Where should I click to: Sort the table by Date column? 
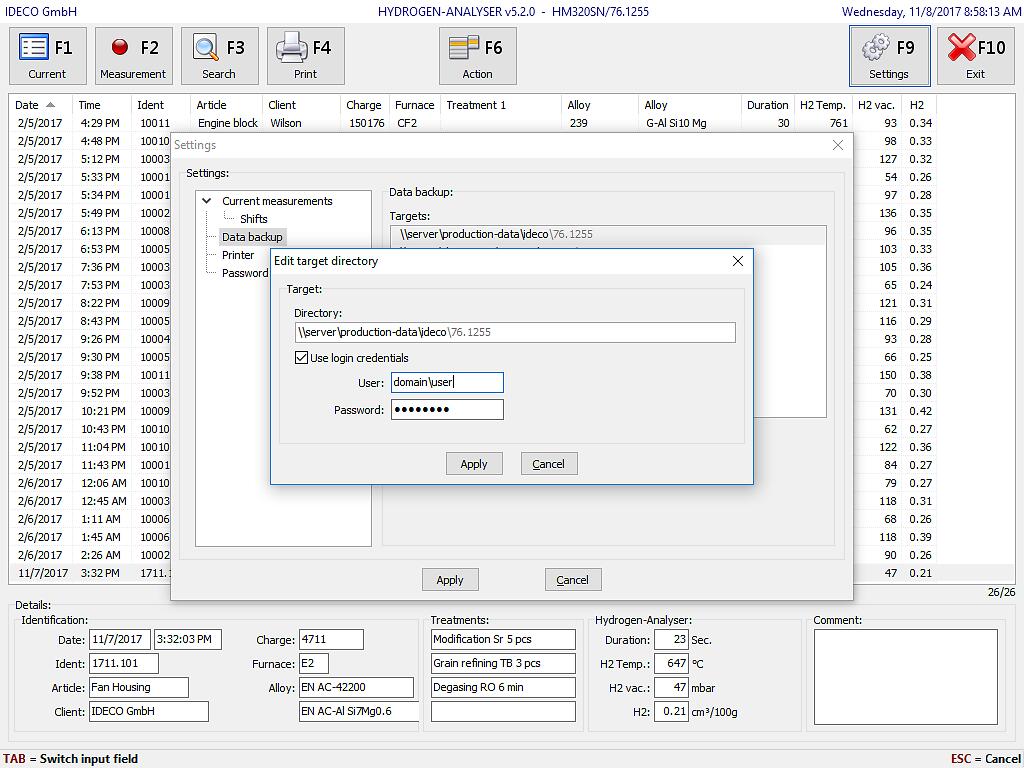[27, 105]
